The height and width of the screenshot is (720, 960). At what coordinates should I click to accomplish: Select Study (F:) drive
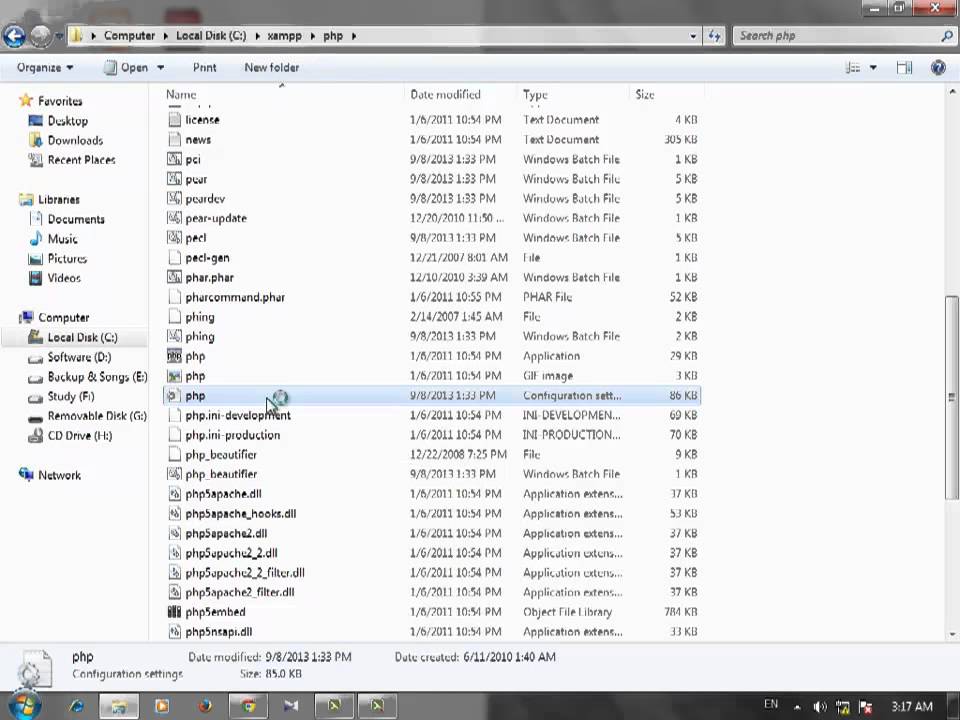pyautogui.click(x=71, y=396)
